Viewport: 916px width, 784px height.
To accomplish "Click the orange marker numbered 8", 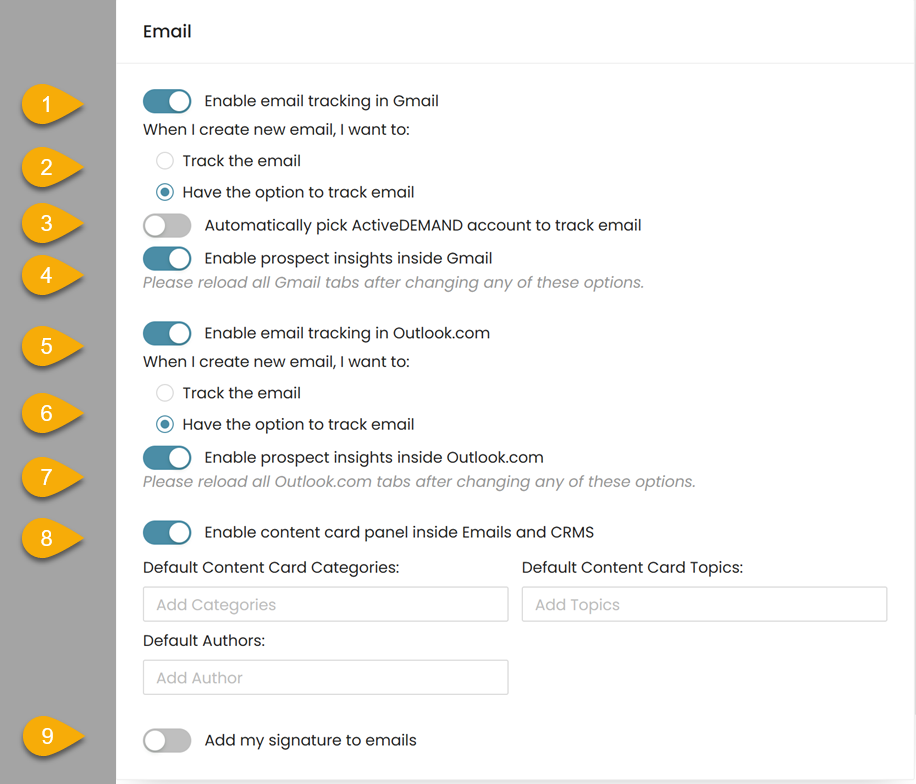I will [52, 538].
